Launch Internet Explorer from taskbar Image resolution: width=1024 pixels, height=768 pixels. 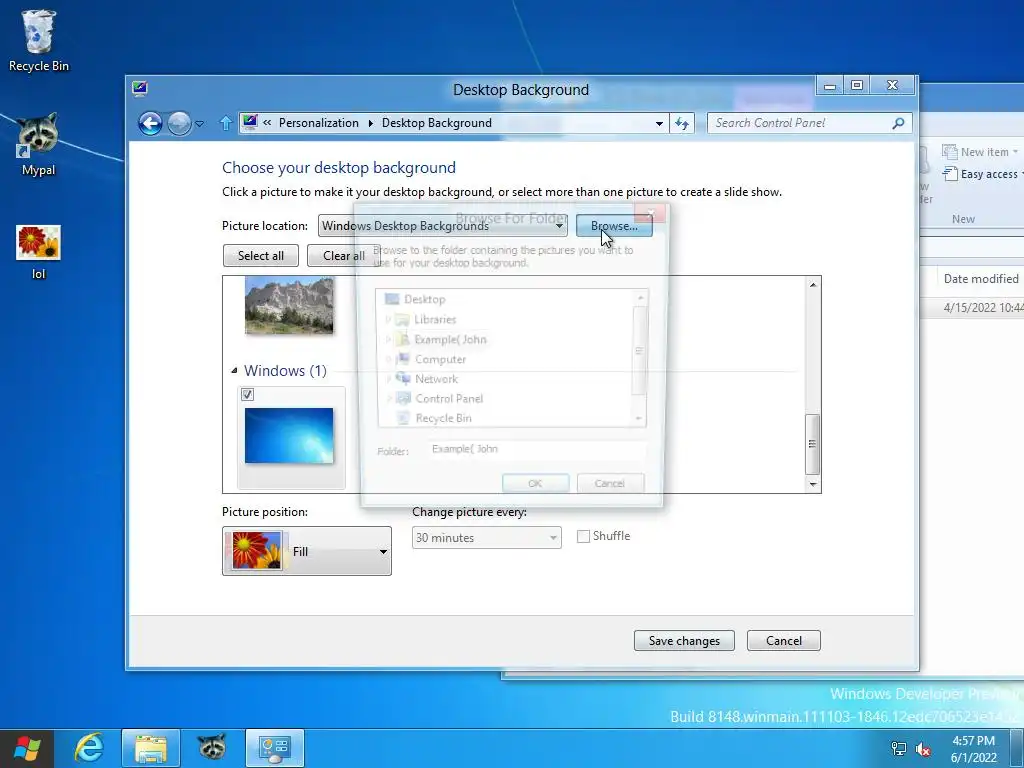(x=88, y=748)
